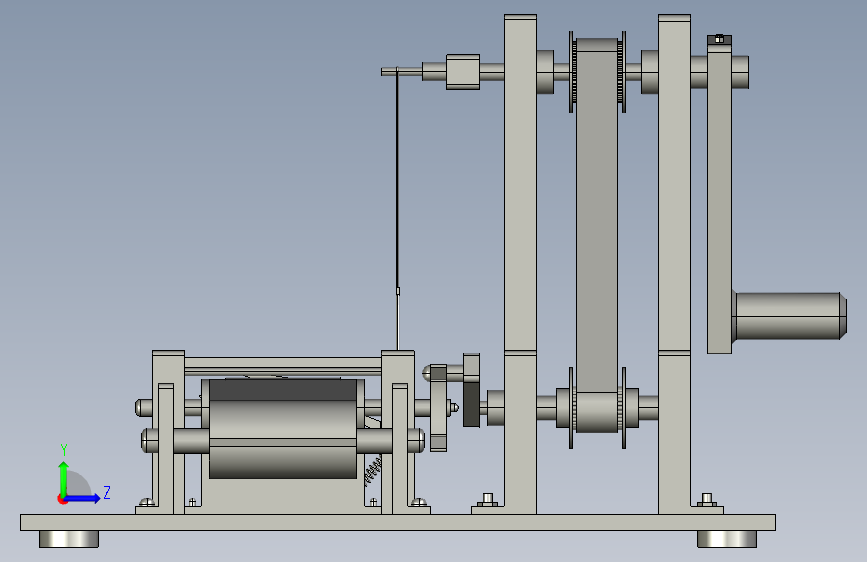
Task: Select the hex coupling on upper shaft
Action: click(463, 72)
